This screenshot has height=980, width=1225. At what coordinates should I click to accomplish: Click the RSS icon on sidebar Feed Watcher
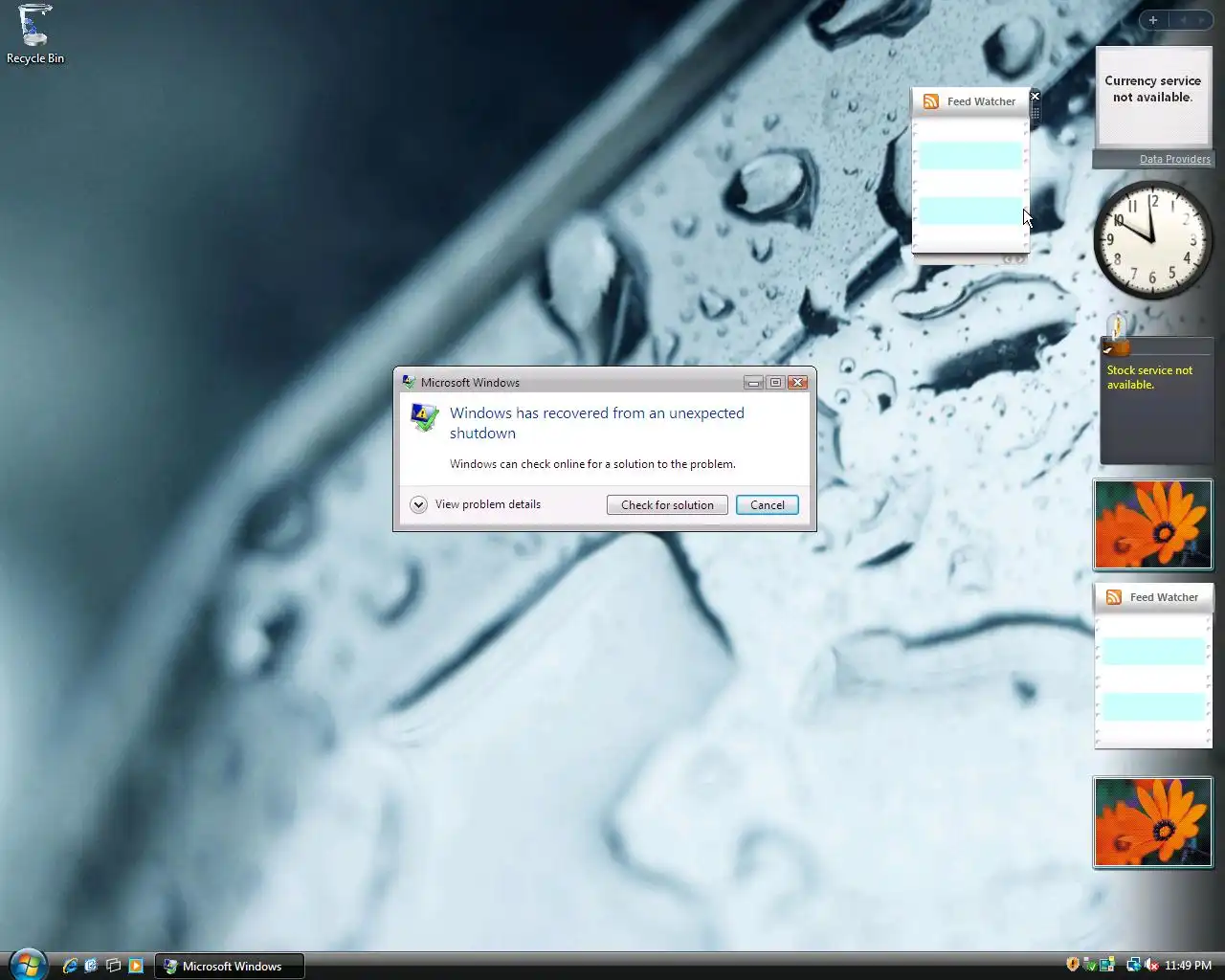(x=1113, y=596)
